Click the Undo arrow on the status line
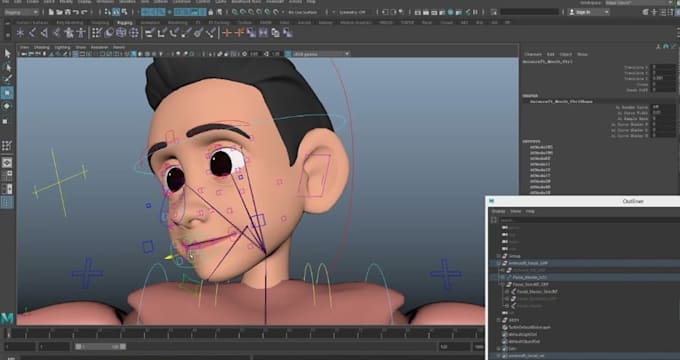The height and width of the screenshot is (360, 680). click(x=76, y=12)
